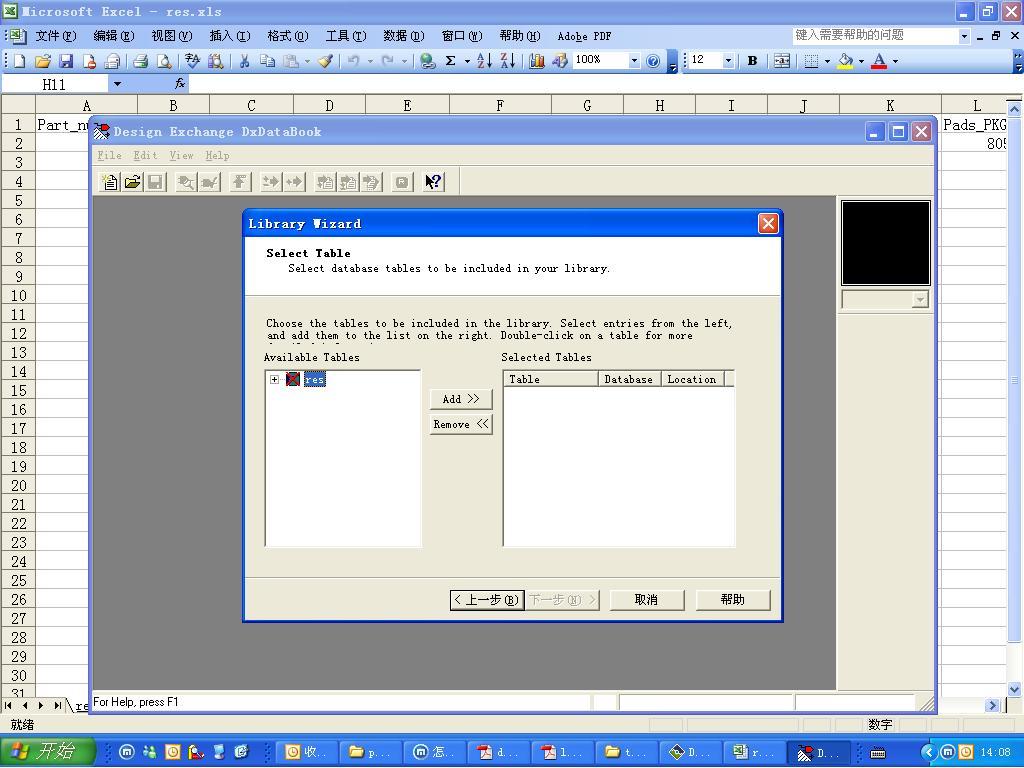
Task: Open dropdown below black preview box
Action: pyautogui.click(x=920, y=300)
